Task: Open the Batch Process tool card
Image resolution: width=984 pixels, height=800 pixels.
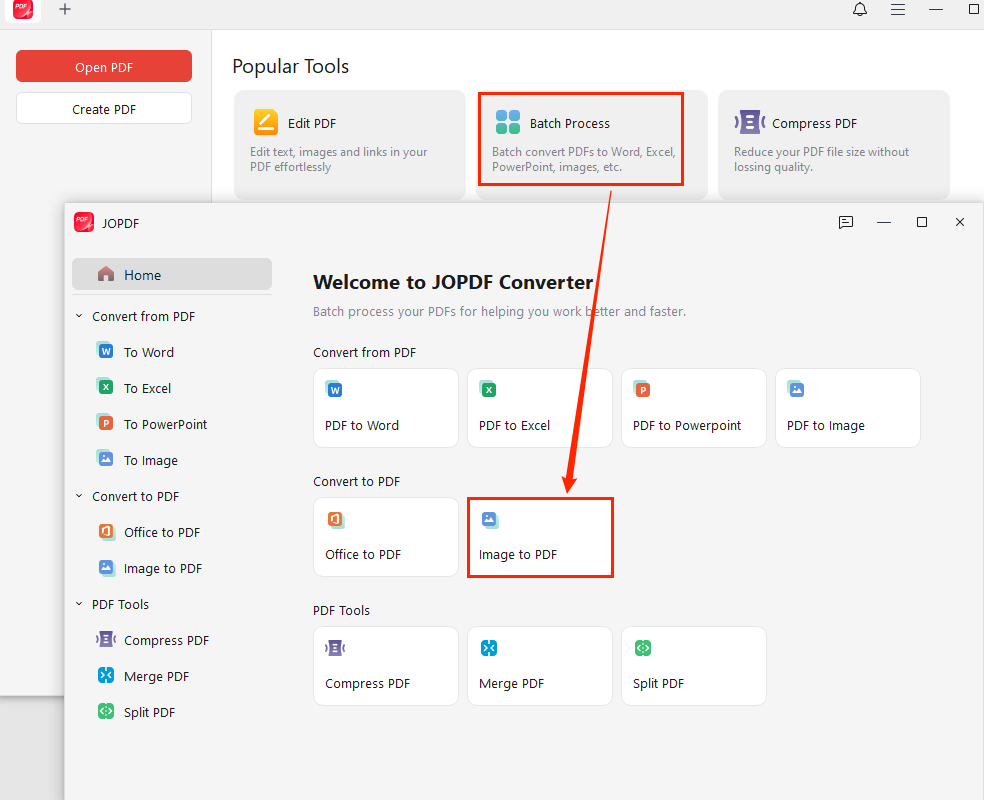Action: point(592,144)
